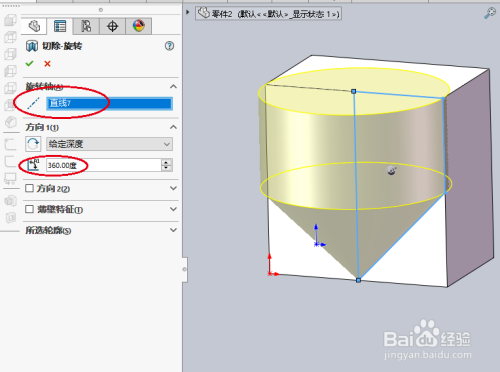The height and width of the screenshot is (372, 500).
Task: Open the DisplayManager color ball tab
Action: [138, 26]
